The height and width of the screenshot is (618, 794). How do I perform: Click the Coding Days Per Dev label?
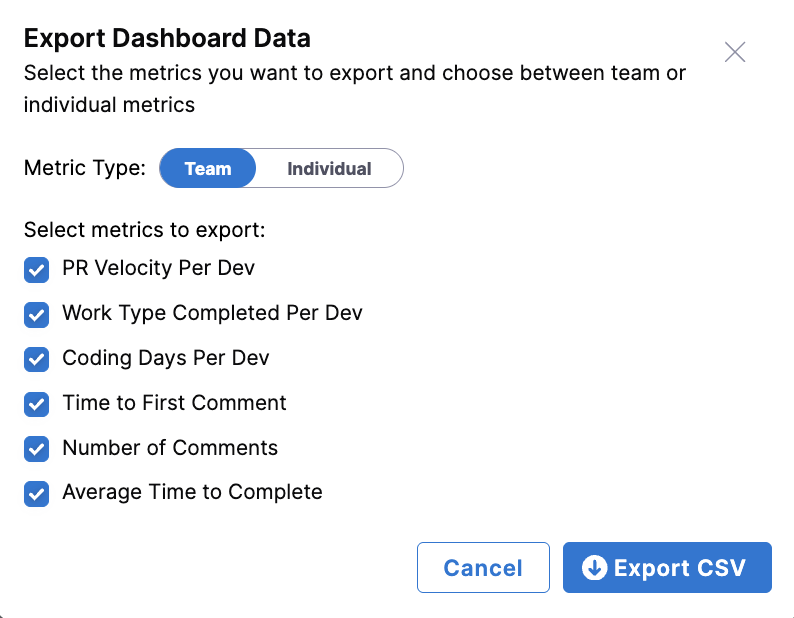[x=165, y=358]
